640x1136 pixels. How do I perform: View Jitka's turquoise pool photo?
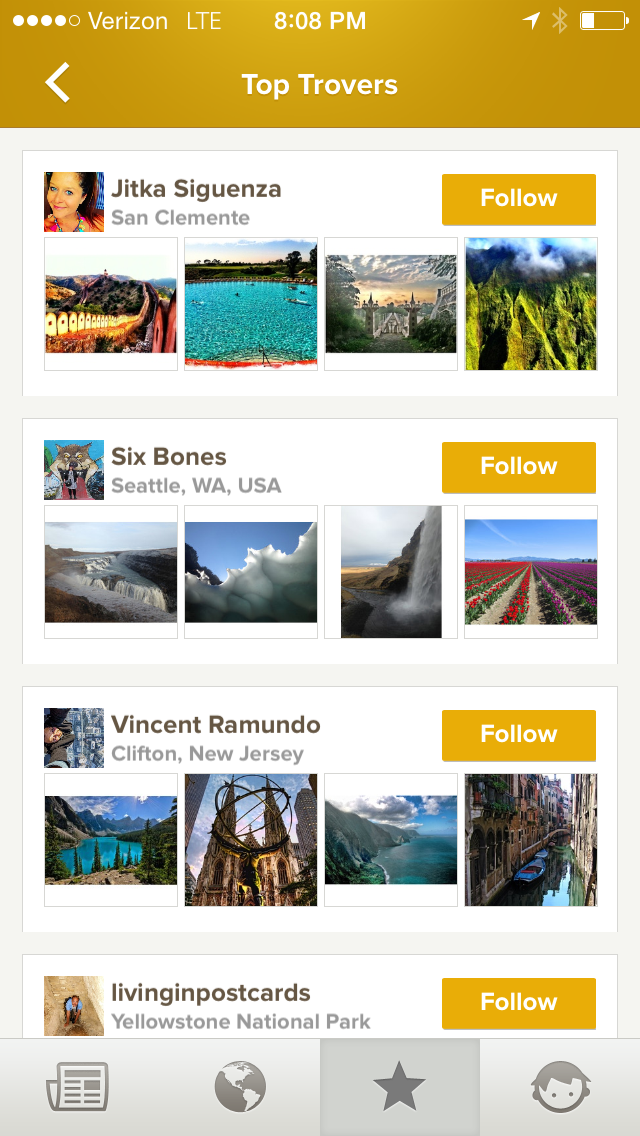251,304
